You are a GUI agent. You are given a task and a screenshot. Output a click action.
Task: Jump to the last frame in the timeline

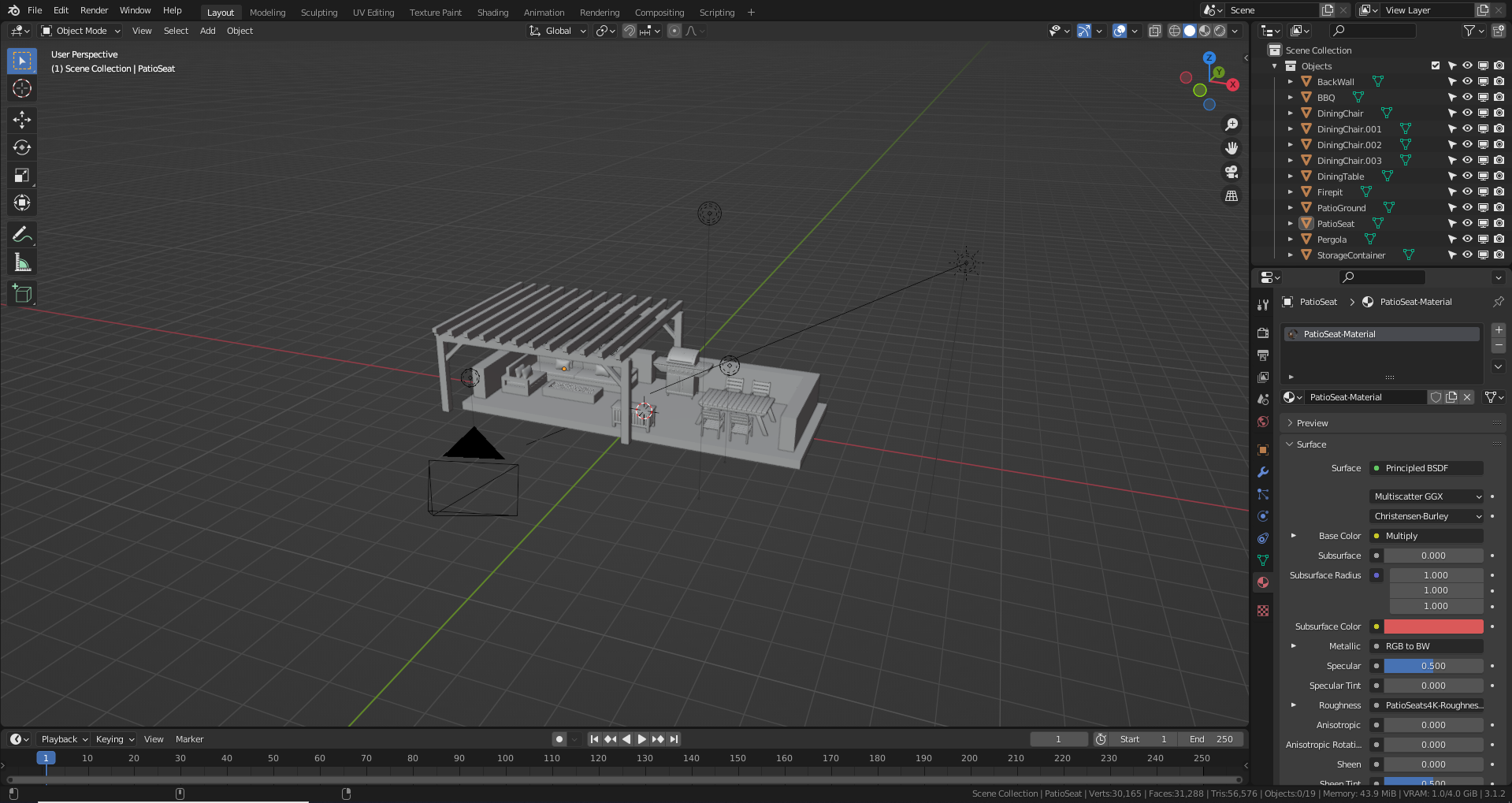674,739
